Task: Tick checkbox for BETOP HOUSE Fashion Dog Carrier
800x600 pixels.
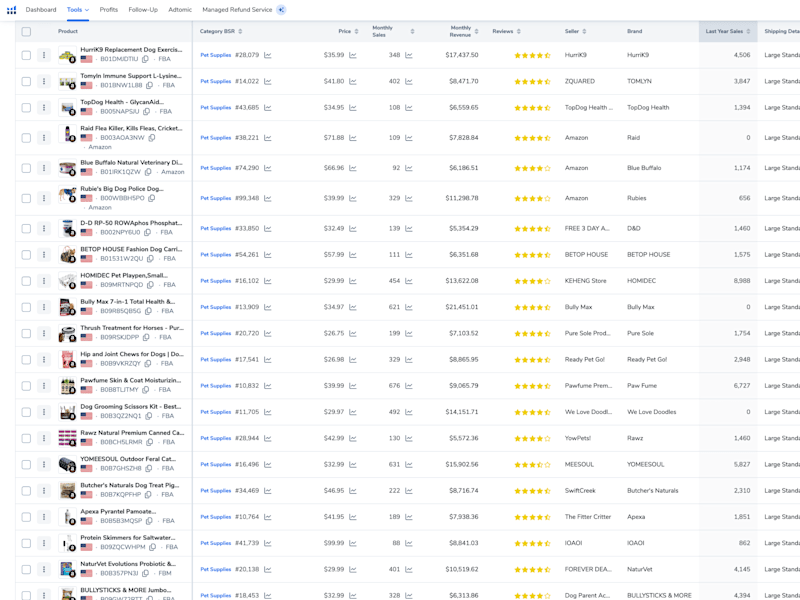Action: pyautogui.click(x=26, y=255)
